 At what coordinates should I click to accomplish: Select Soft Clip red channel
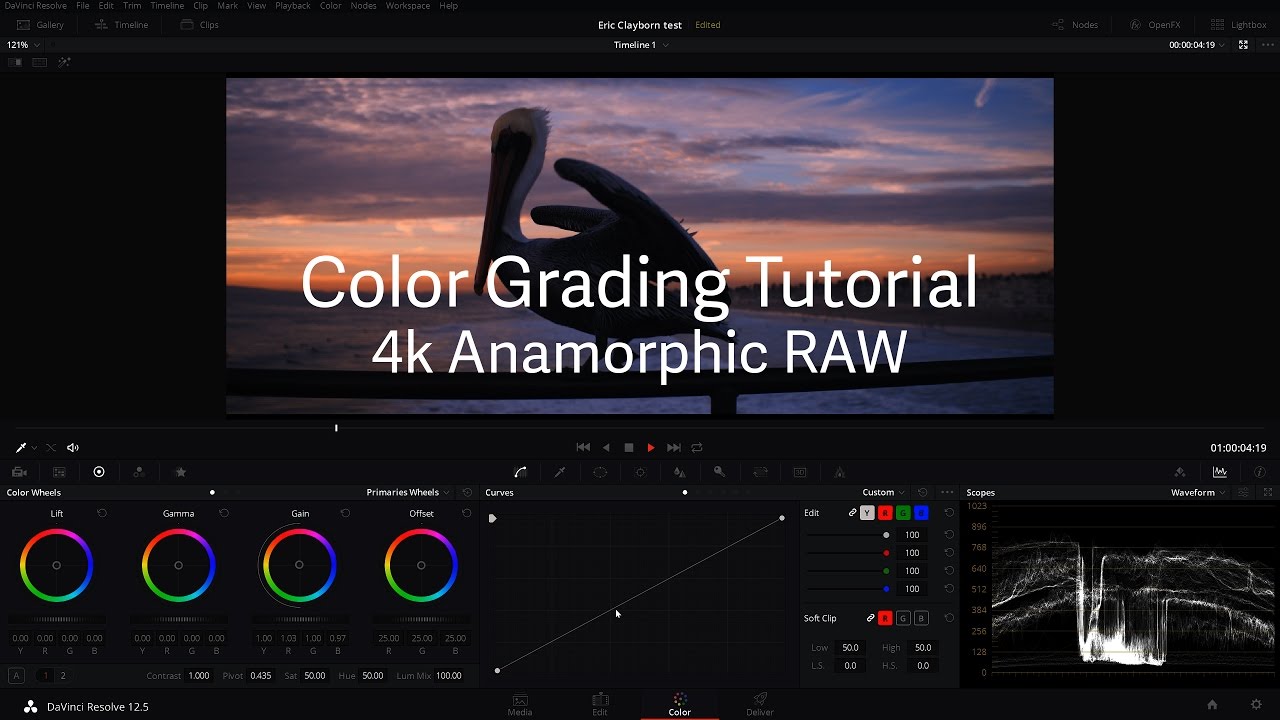click(x=885, y=618)
